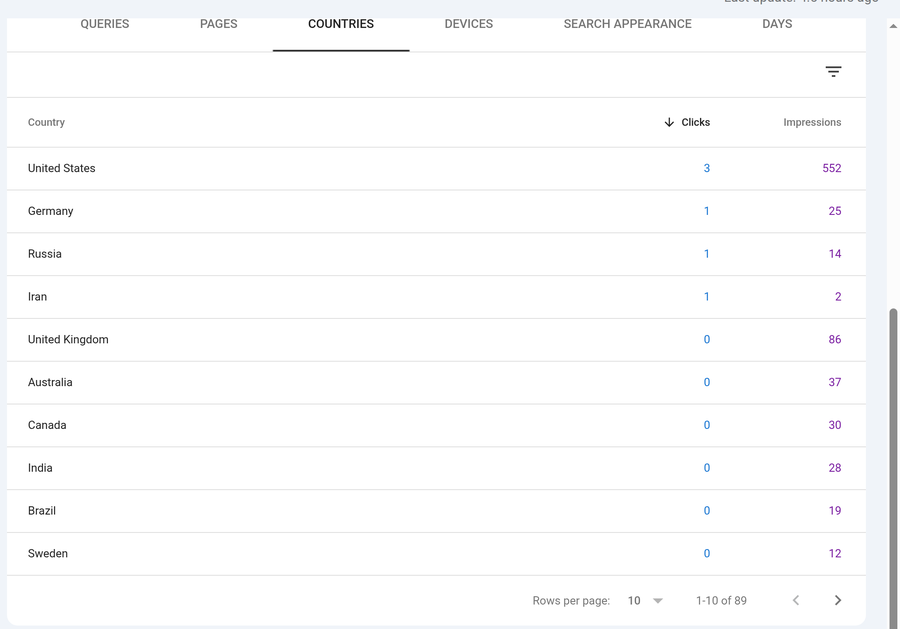The image size is (900, 629).
Task: Switch to the Pages tab
Action: (219, 24)
